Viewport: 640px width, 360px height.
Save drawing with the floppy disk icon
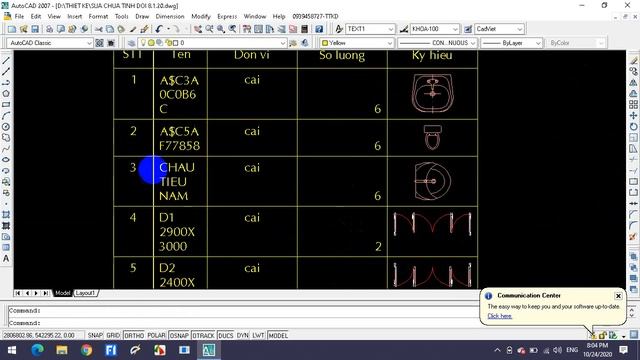[x=35, y=29]
